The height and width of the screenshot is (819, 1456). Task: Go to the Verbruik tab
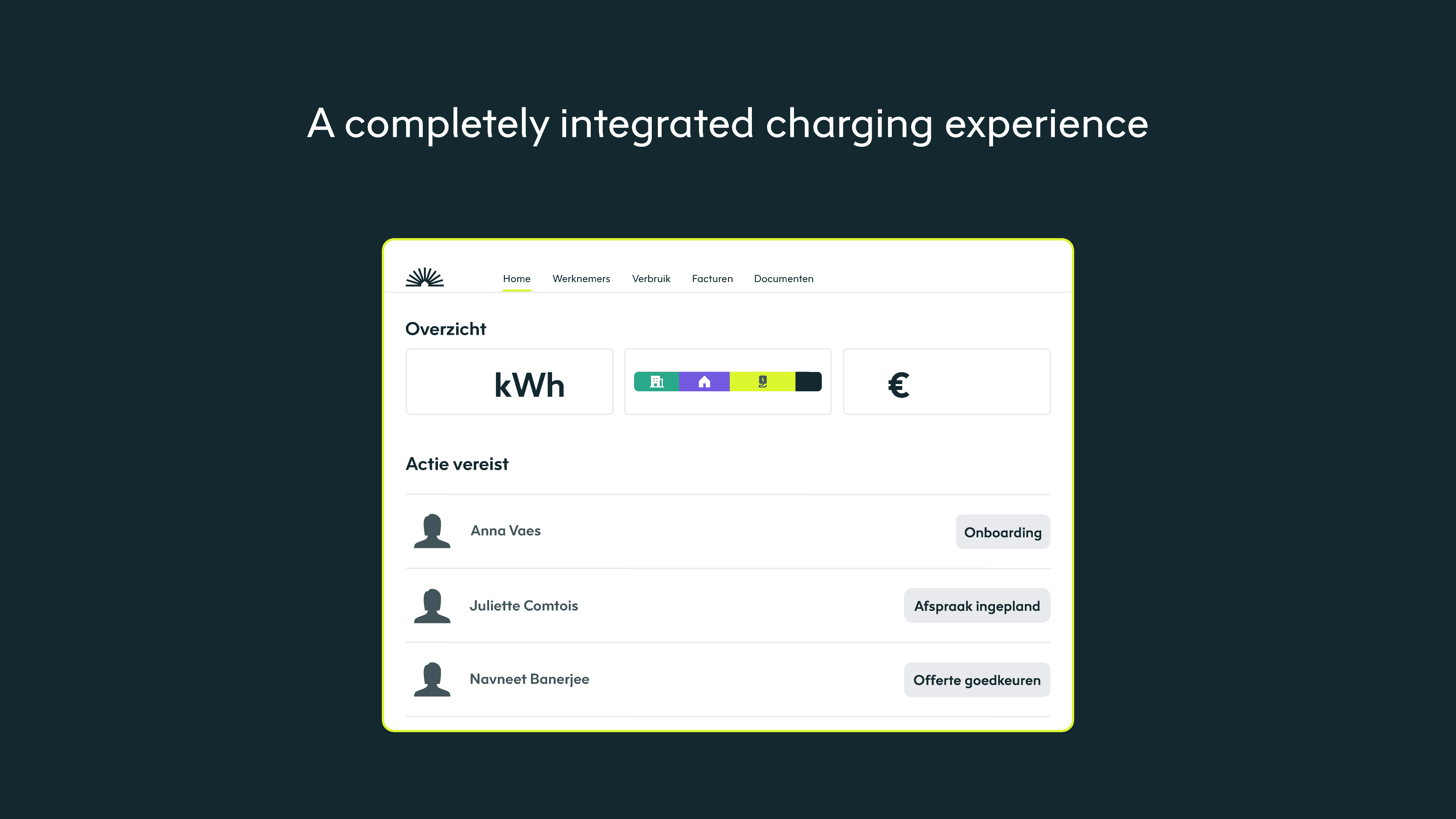click(651, 279)
